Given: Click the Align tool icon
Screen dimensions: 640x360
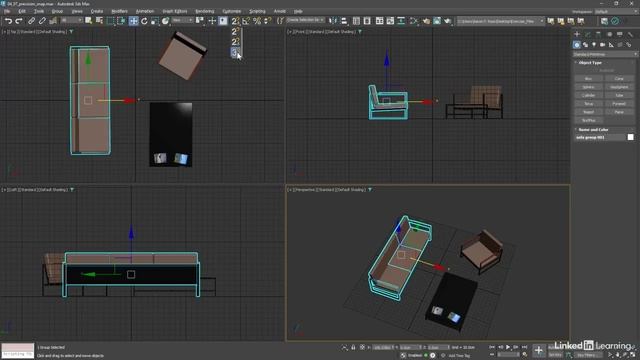Looking at the screenshot, I should click(x=344, y=21).
